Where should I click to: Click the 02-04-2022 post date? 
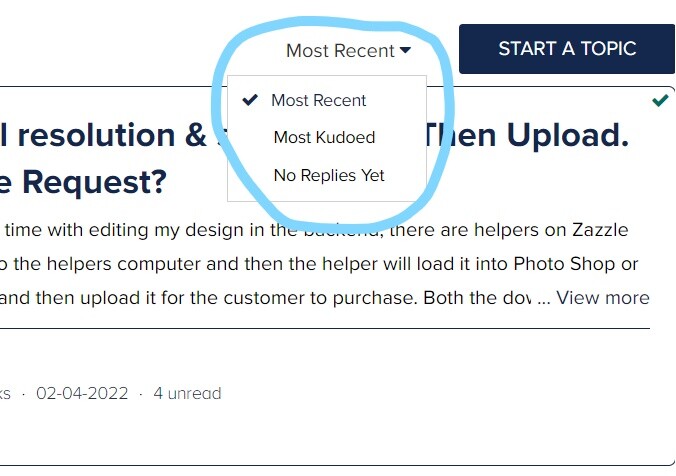(82, 393)
